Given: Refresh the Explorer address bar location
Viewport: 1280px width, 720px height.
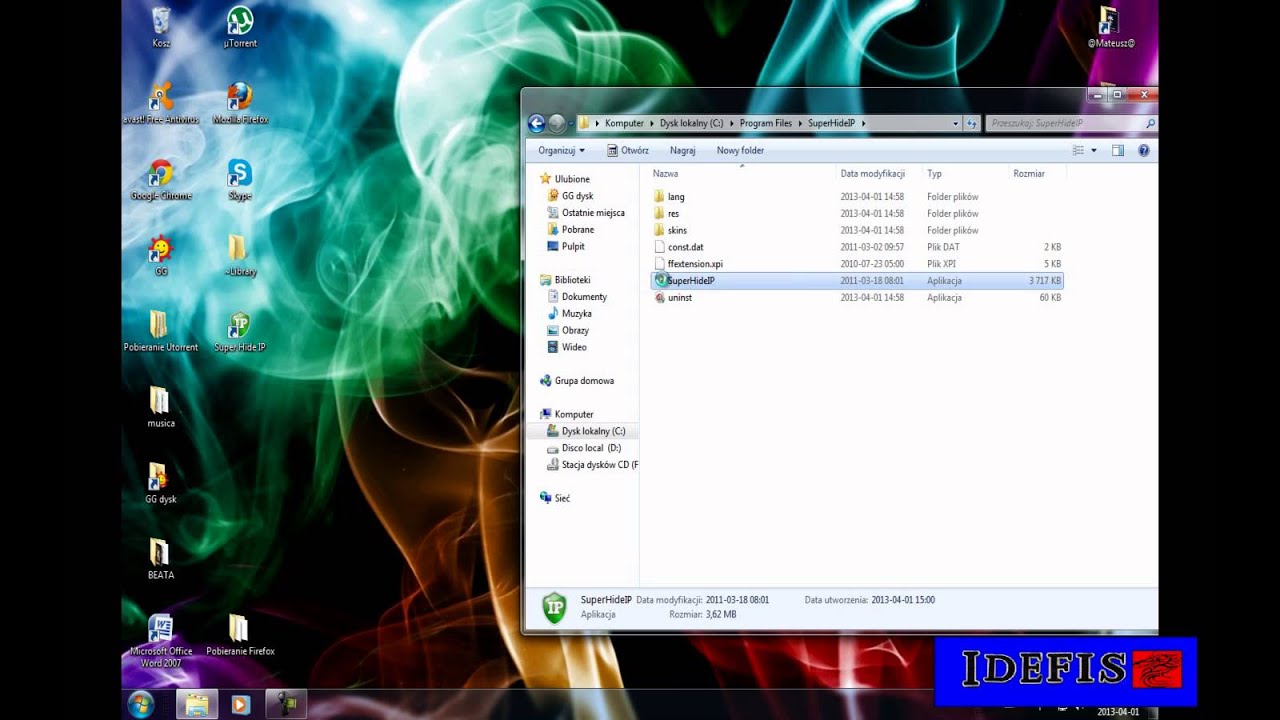Looking at the screenshot, I should [972, 123].
